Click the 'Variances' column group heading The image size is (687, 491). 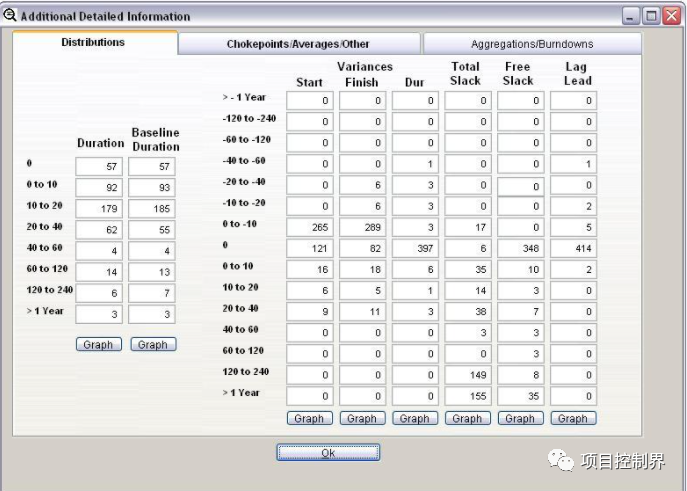365,67
